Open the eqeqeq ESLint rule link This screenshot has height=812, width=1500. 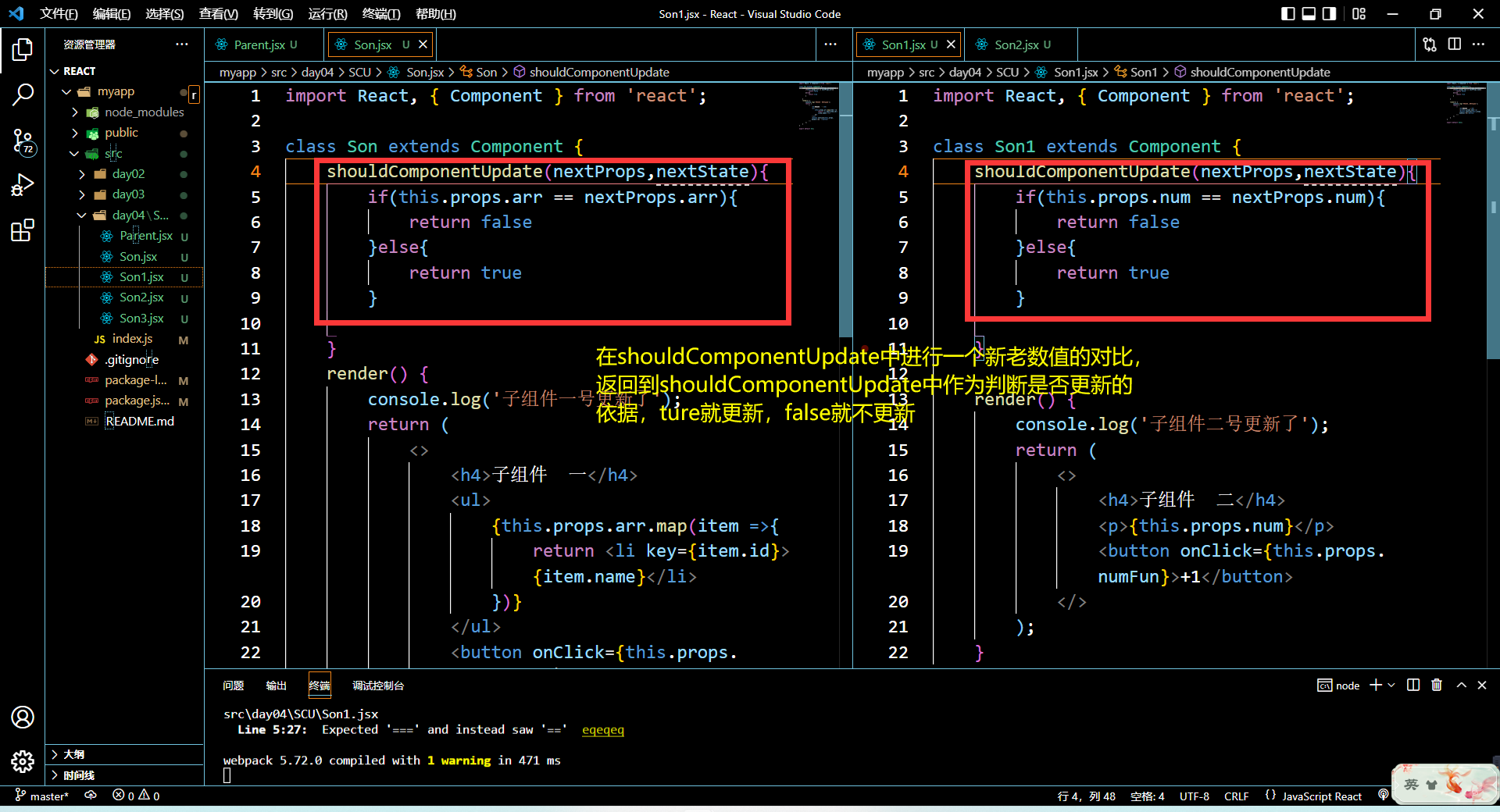(x=602, y=729)
